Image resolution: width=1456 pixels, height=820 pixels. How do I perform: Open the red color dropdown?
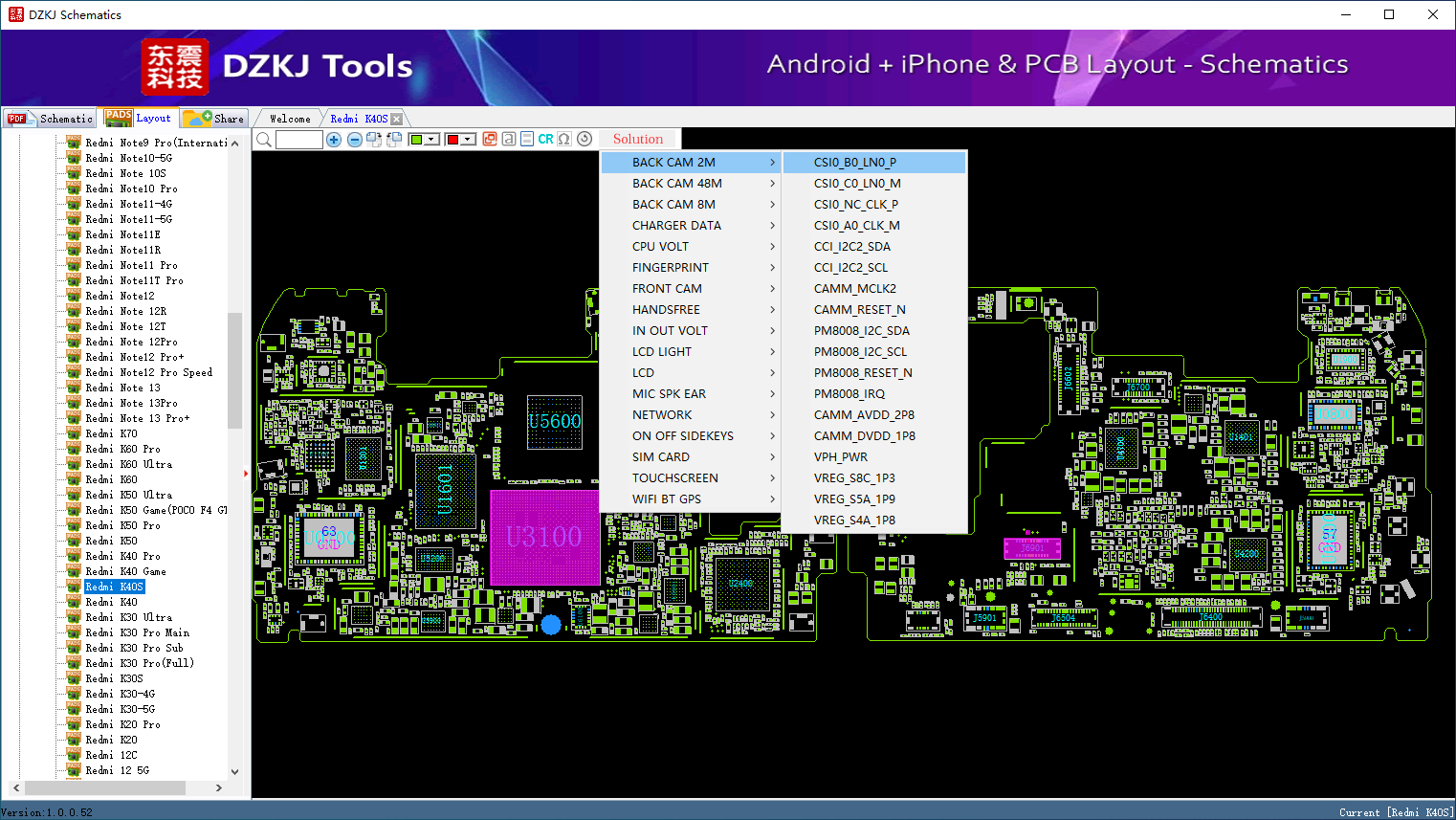(461, 140)
